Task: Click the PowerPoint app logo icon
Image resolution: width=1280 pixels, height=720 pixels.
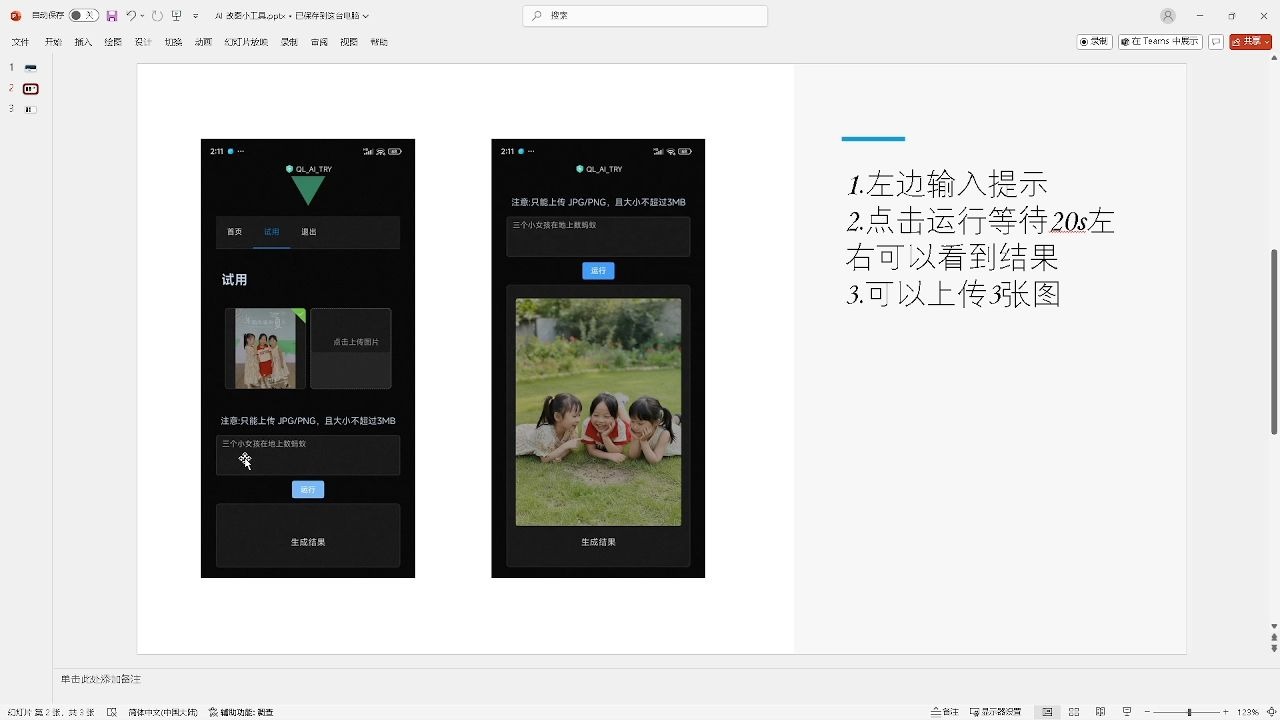Action: click(15, 16)
